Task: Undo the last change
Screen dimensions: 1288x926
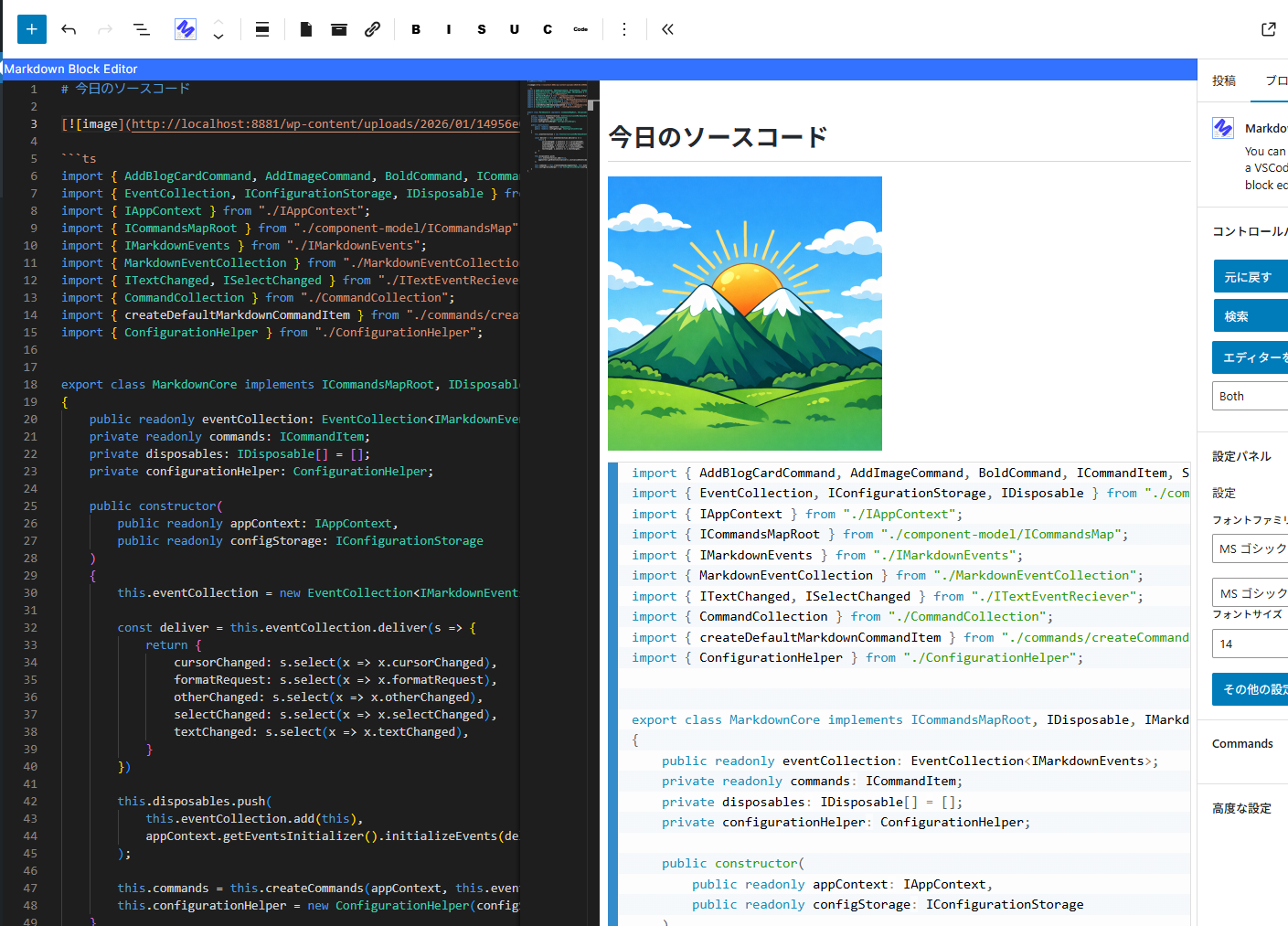Action: point(69,29)
